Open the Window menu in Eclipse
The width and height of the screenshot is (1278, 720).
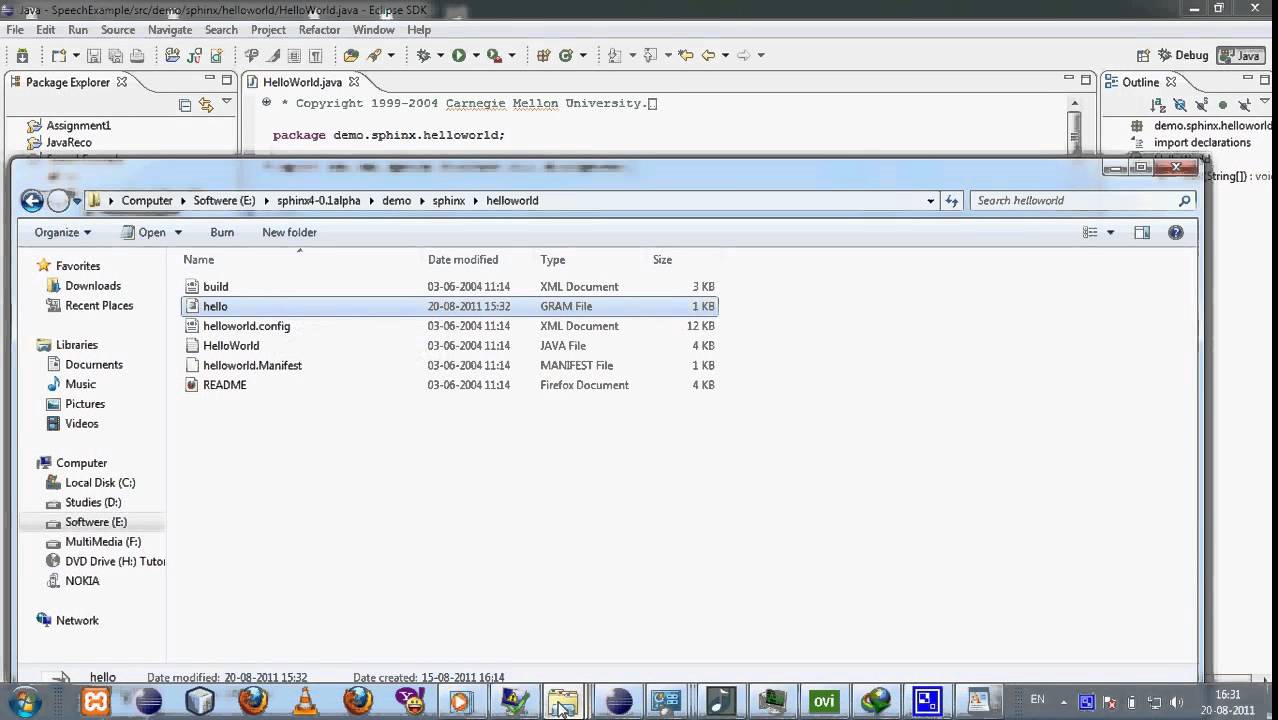pyautogui.click(x=373, y=30)
